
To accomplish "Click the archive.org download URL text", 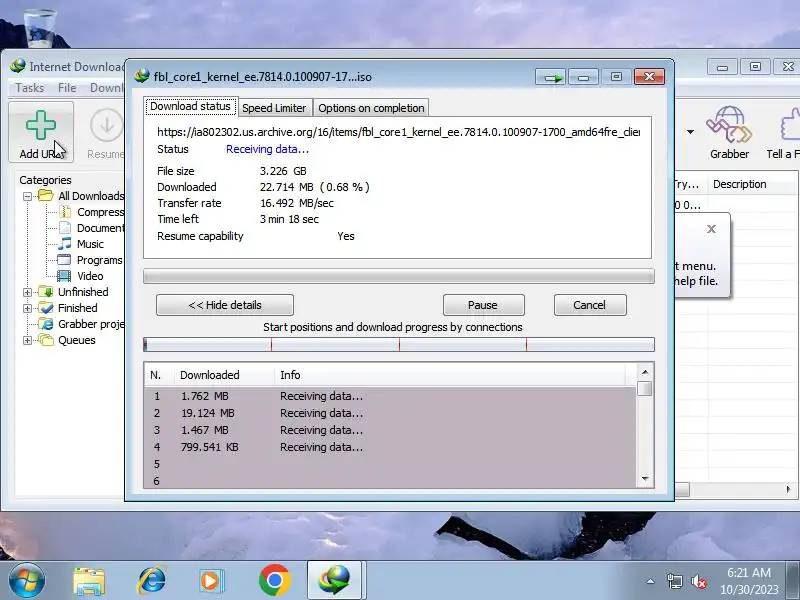I will click(x=398, y=132).
